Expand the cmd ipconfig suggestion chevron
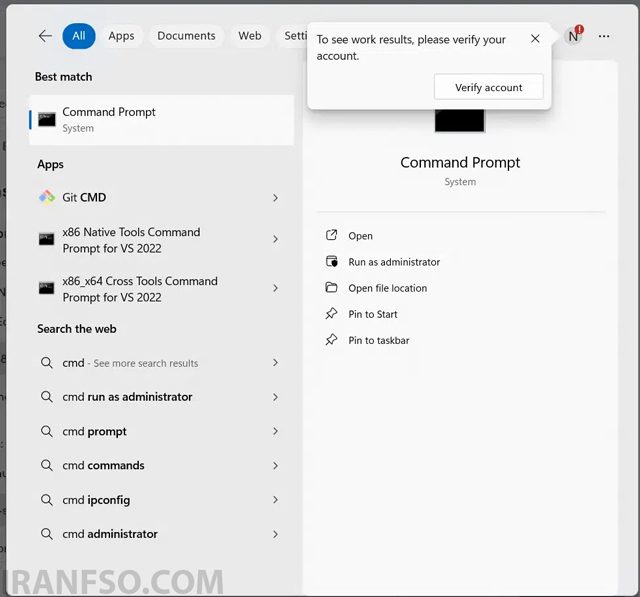 coord(276,500)
